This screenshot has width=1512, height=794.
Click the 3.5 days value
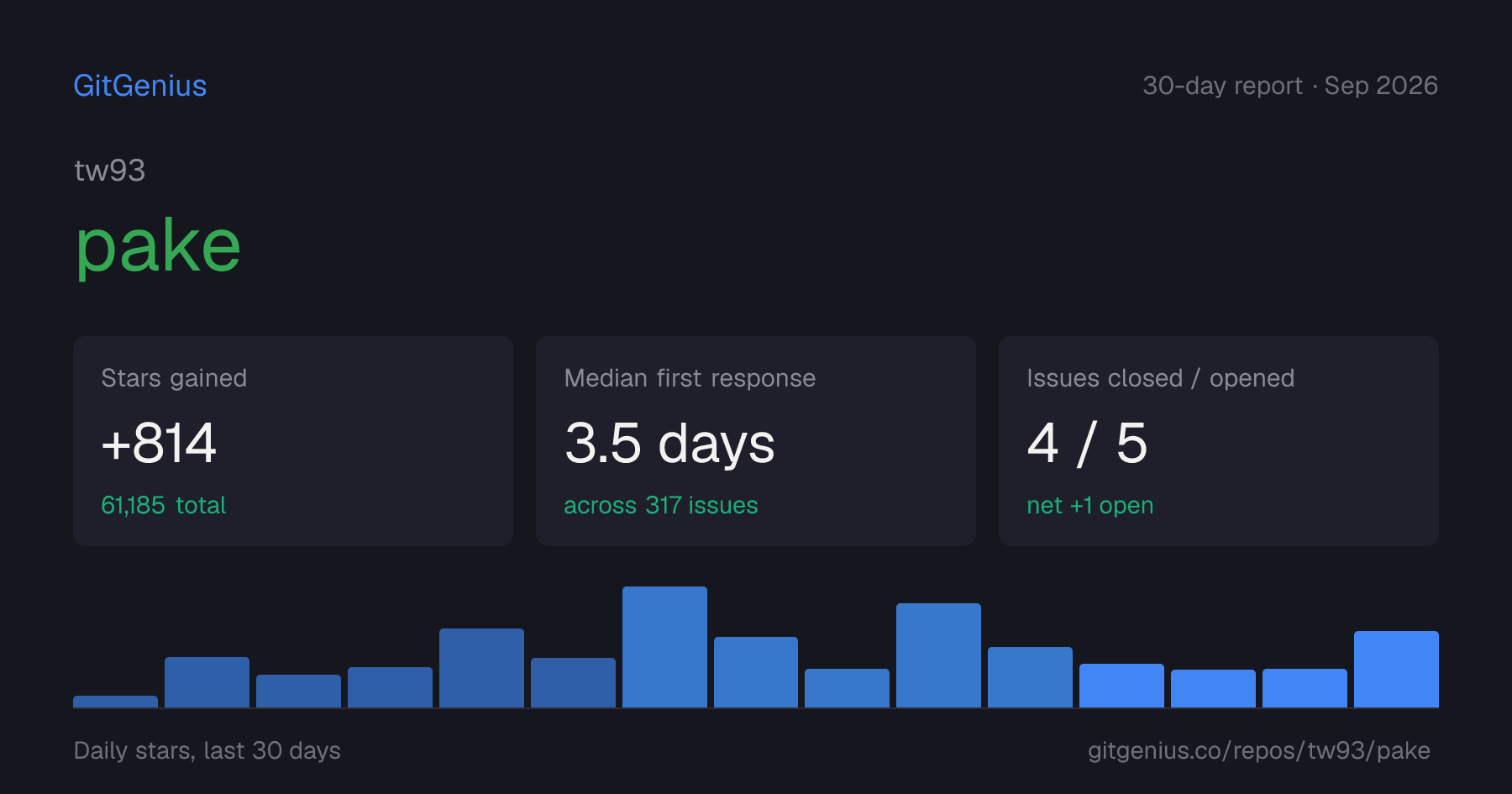(x=669, y=444)
